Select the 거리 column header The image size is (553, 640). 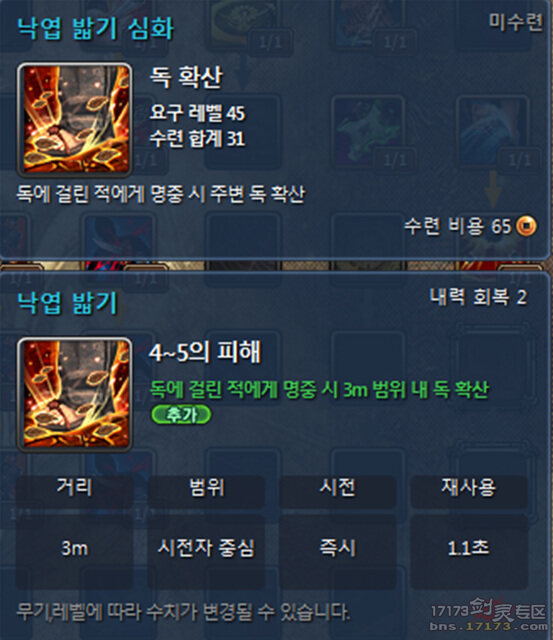pyautogui.click(x=74, y=487)
